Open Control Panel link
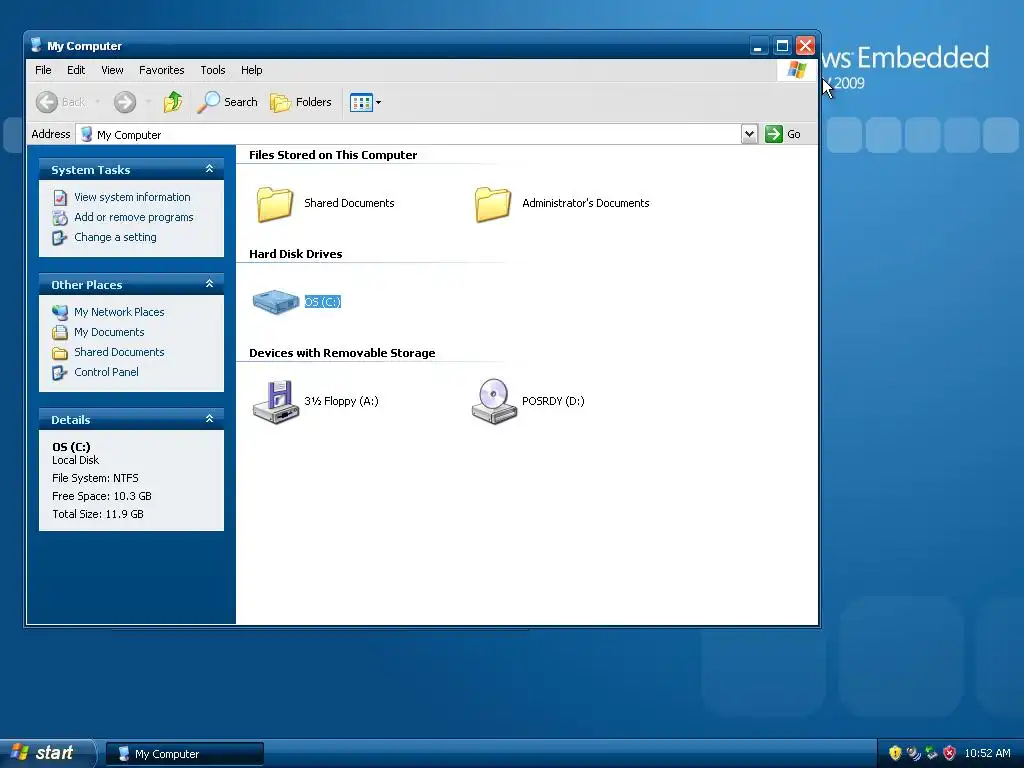This screenshot has height=768, width=1024. coord(106,372)
